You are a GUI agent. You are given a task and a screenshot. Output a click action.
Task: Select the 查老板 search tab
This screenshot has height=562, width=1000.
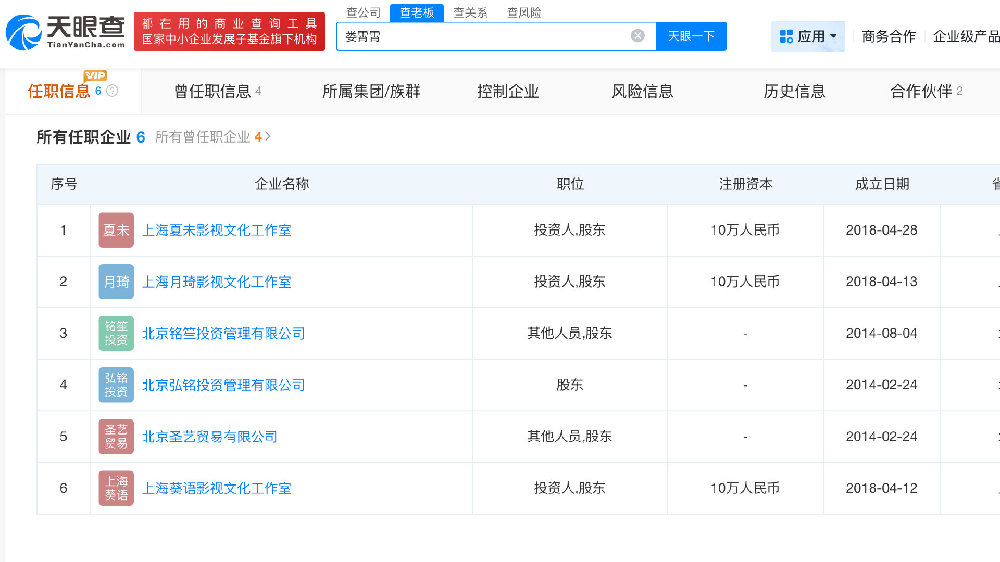coord(417,13)
